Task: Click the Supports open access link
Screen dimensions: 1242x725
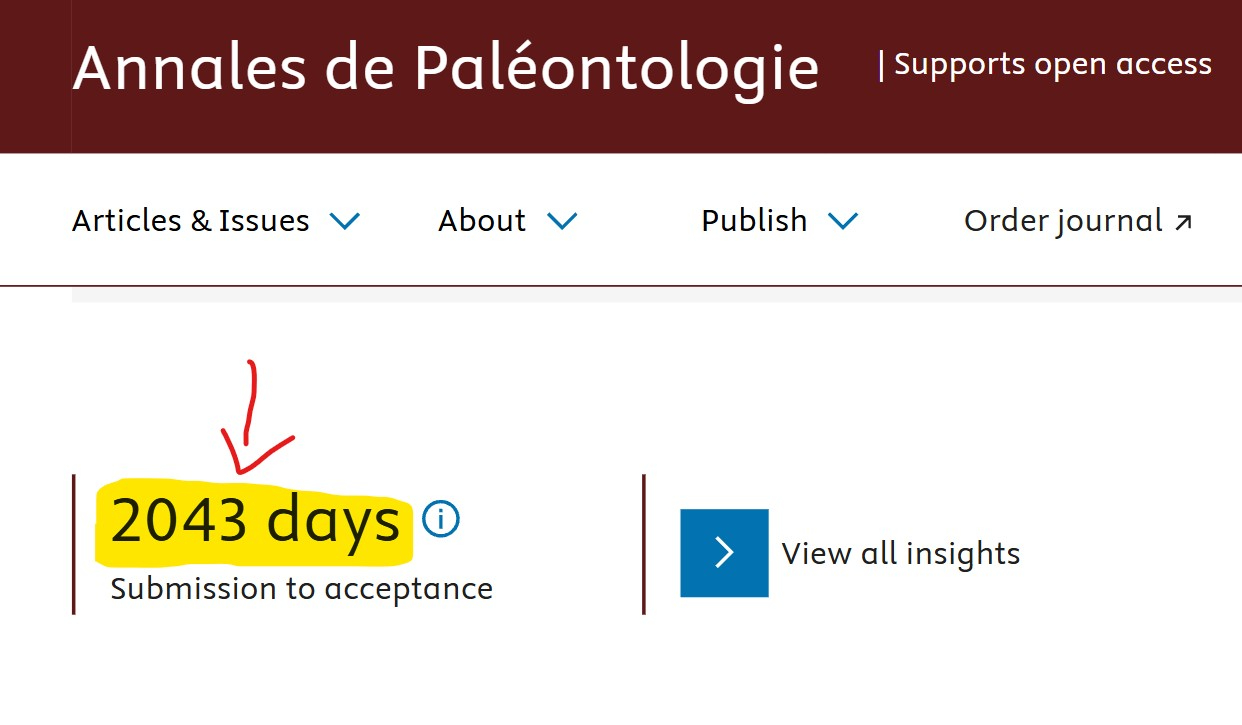Action: 1053,64
